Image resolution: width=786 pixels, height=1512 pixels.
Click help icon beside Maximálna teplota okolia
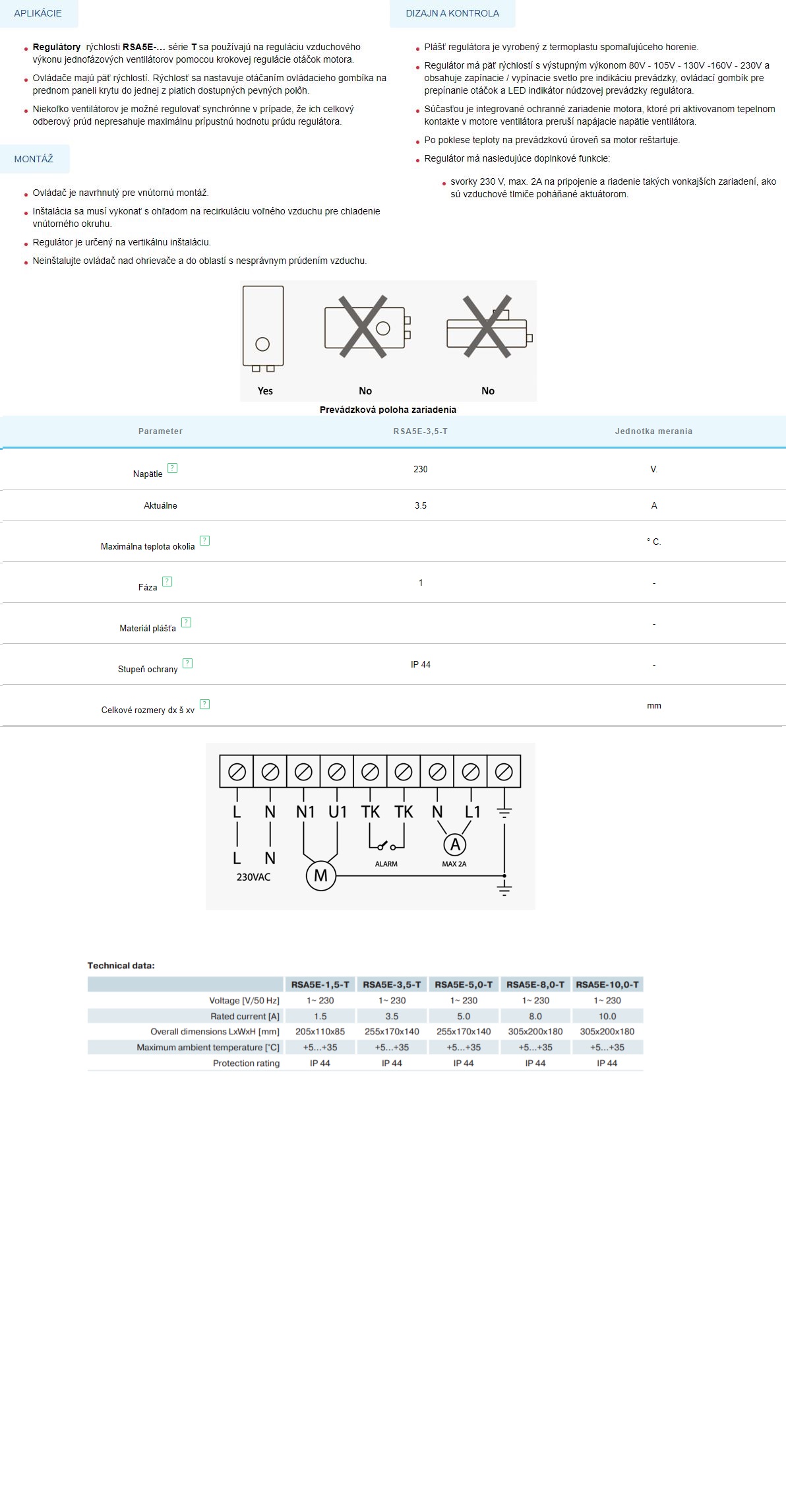(204, 541)
